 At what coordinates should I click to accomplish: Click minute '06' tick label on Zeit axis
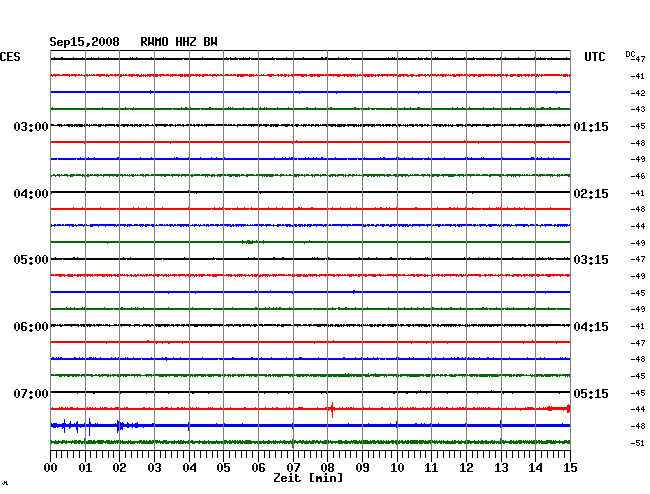(x=258, y=468)
